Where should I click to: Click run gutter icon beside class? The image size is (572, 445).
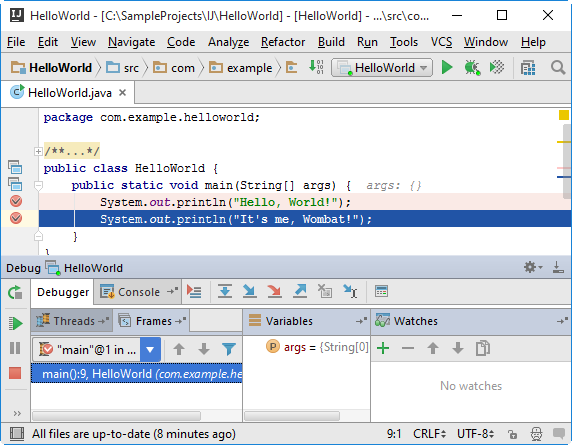click(15, 167)
